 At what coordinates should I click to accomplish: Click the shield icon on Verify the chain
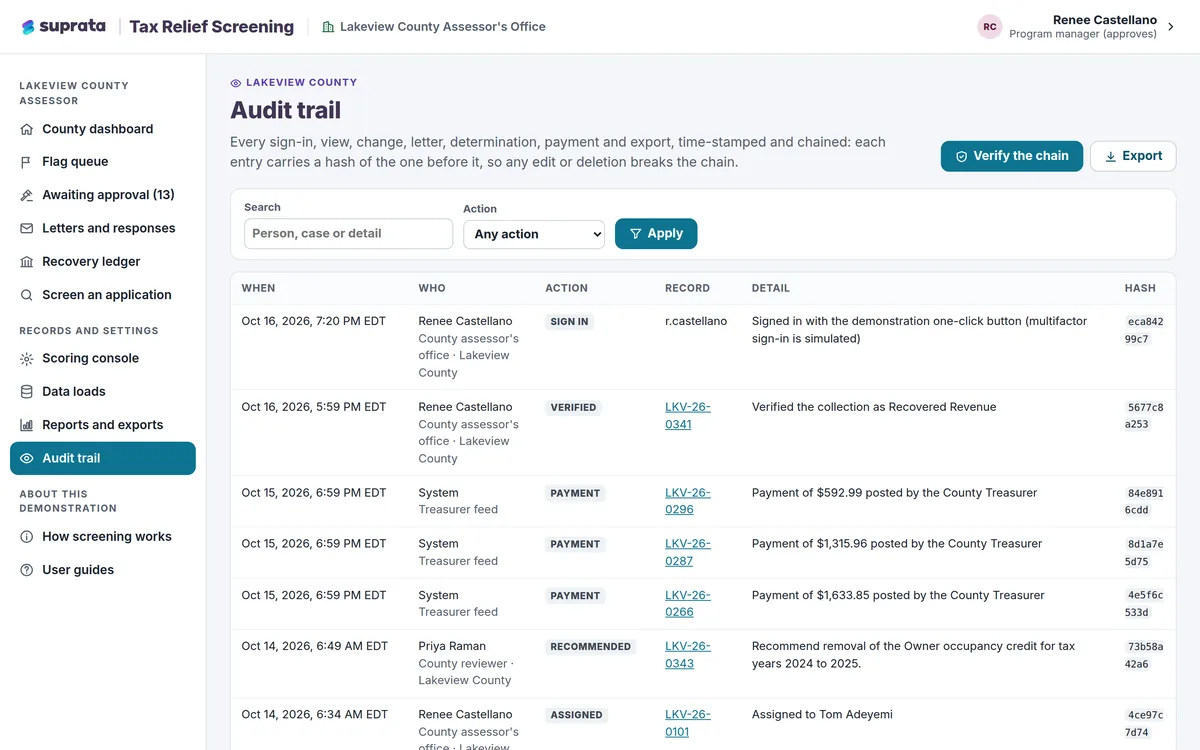coord(961,156)
